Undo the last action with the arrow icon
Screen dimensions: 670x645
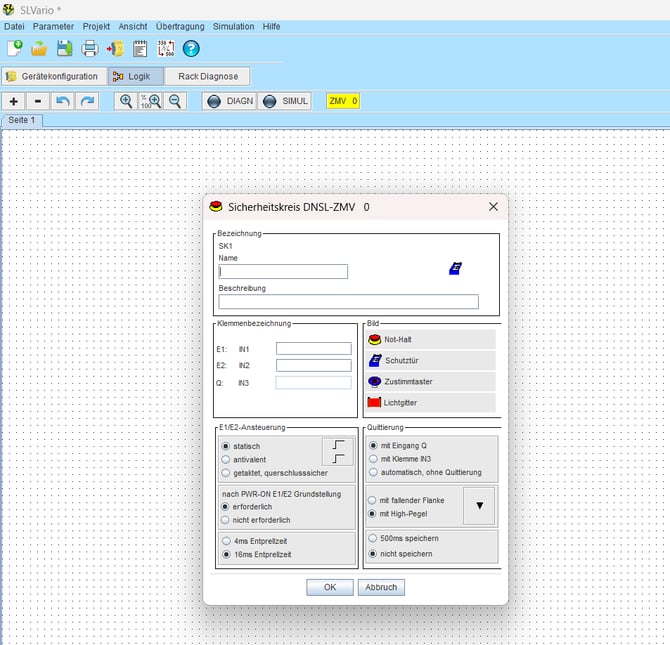point(63,101)
